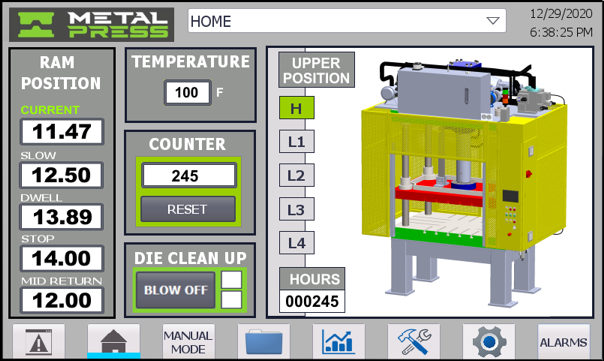The image size is (604, 361).
Task: Open the warning screen icon in bottom bar
Action: [39, 341]
